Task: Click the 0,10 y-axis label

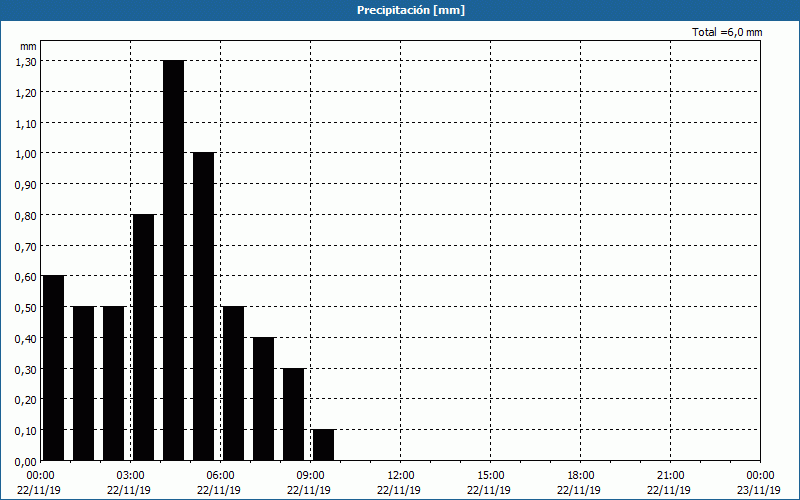Action: pyautogui.click(x=26, y=431)
